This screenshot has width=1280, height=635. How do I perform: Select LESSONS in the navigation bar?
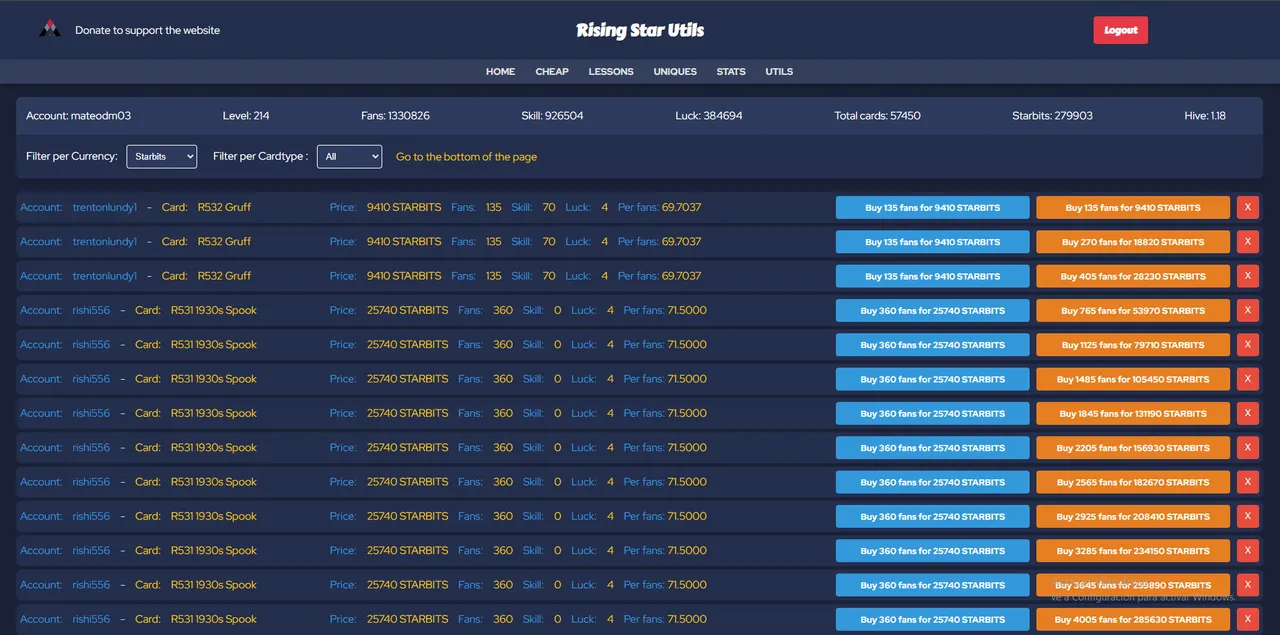611,71
